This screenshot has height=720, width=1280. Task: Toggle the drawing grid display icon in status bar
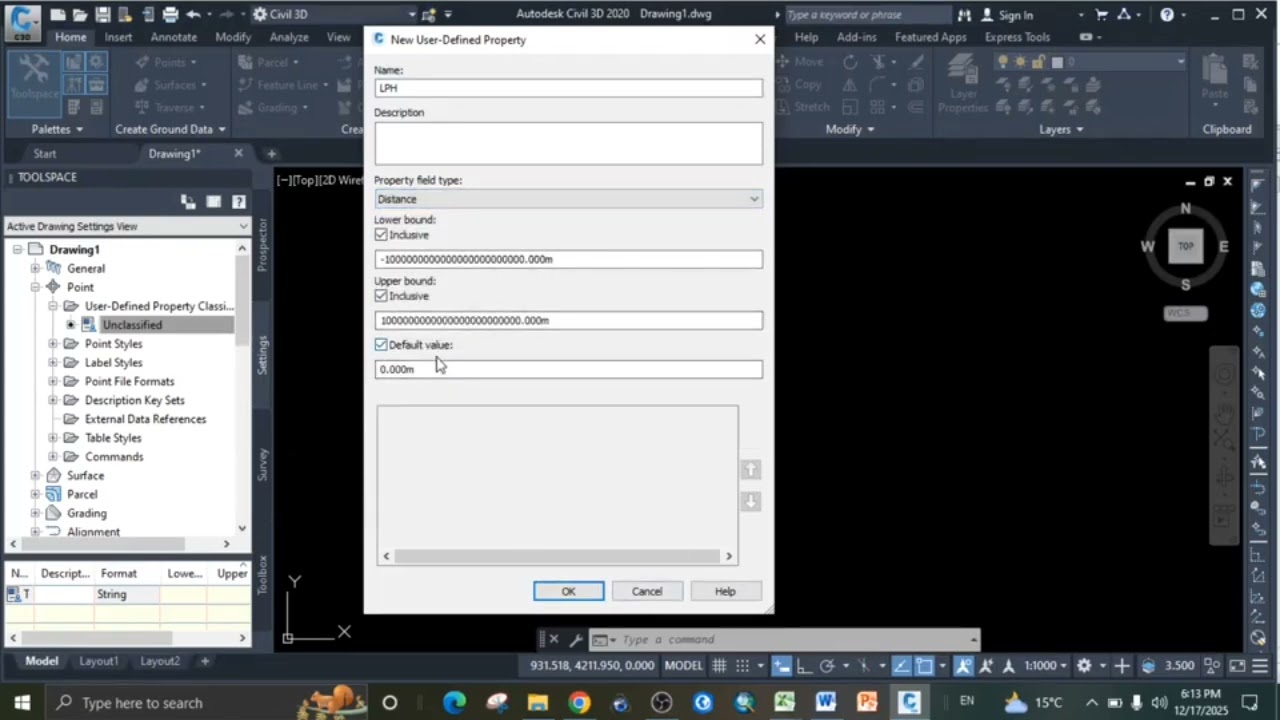718,666
